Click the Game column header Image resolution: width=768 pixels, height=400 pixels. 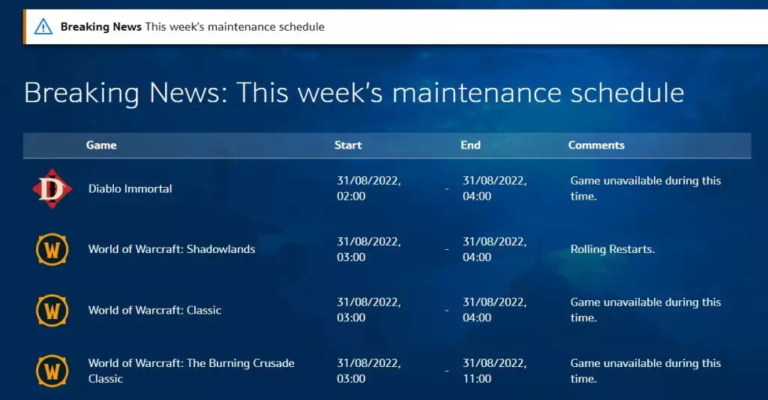101,145
